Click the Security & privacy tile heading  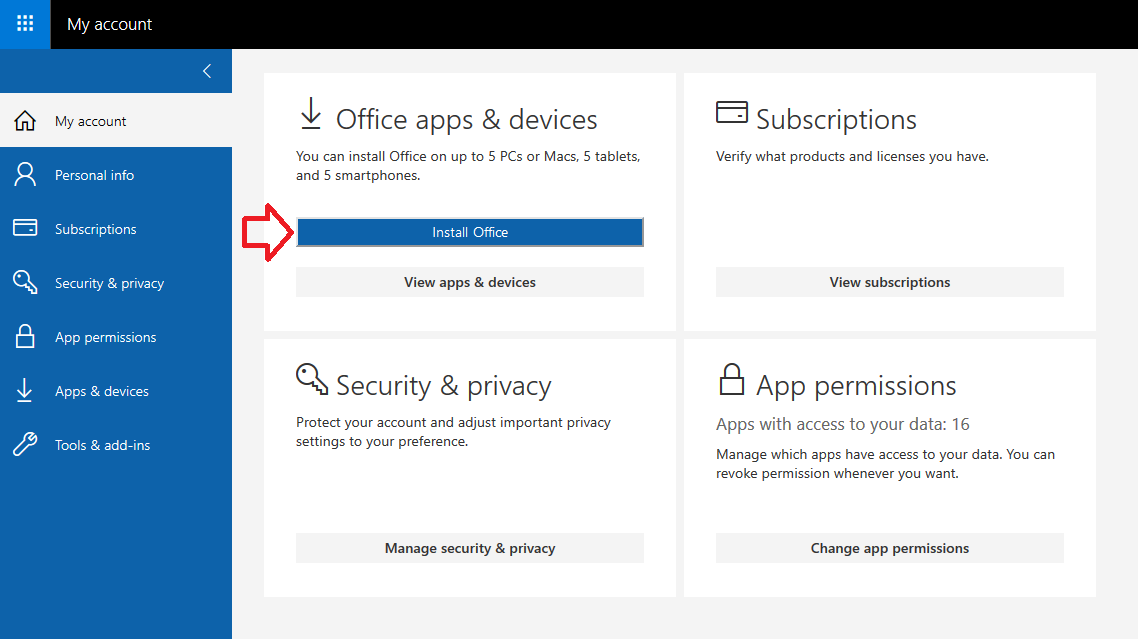[443, 386]
